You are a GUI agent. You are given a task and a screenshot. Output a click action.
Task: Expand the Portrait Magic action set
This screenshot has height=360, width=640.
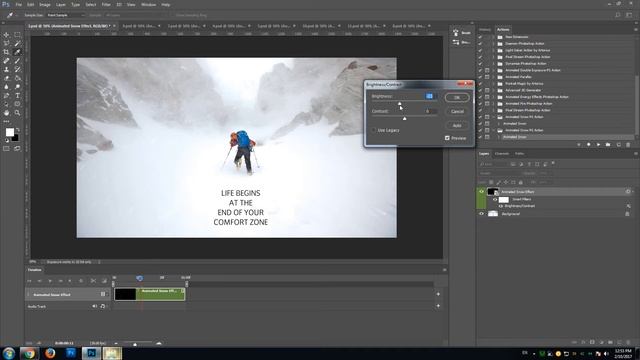click(x=493, y=84)
